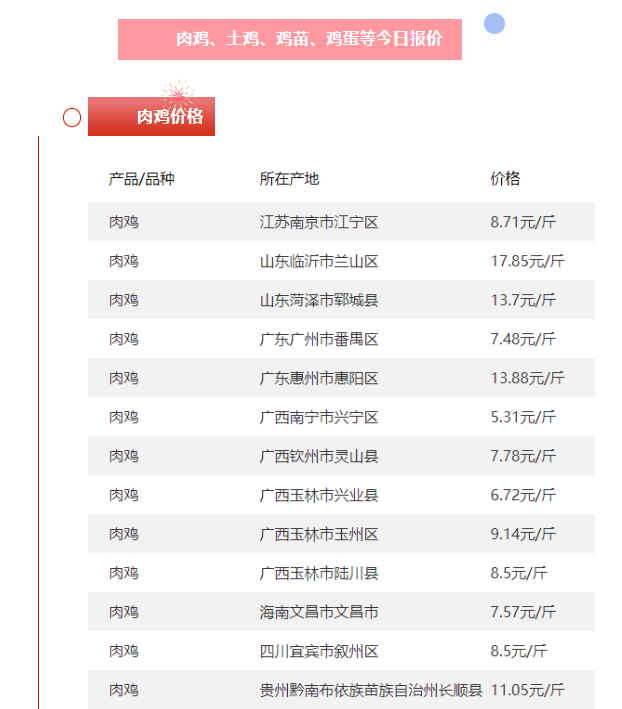Image resolution: width=622 pixels, height=709 pixels.
Task: Select the 海南文昌市文昌市 location
Action: point(319,612)
